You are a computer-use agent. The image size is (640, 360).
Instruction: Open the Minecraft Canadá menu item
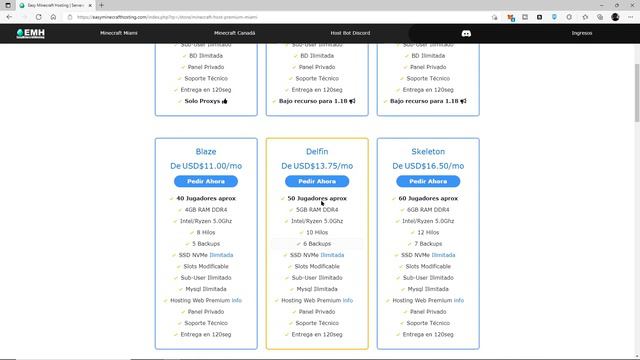coord(235,33)
